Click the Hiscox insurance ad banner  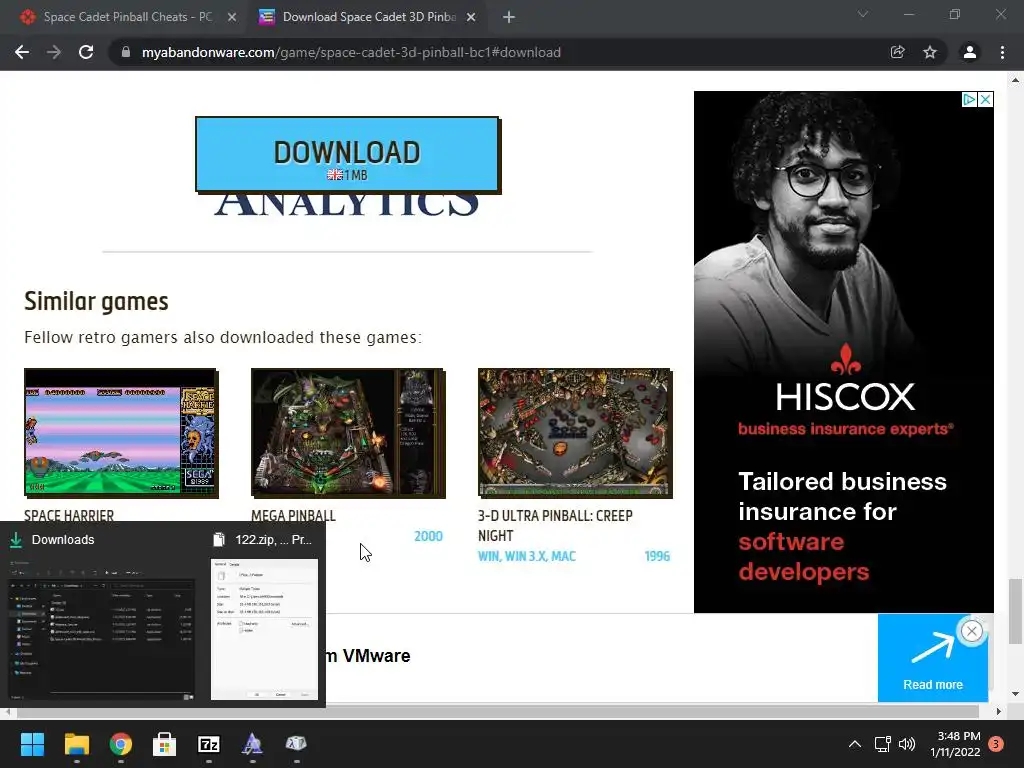[844, 352]
